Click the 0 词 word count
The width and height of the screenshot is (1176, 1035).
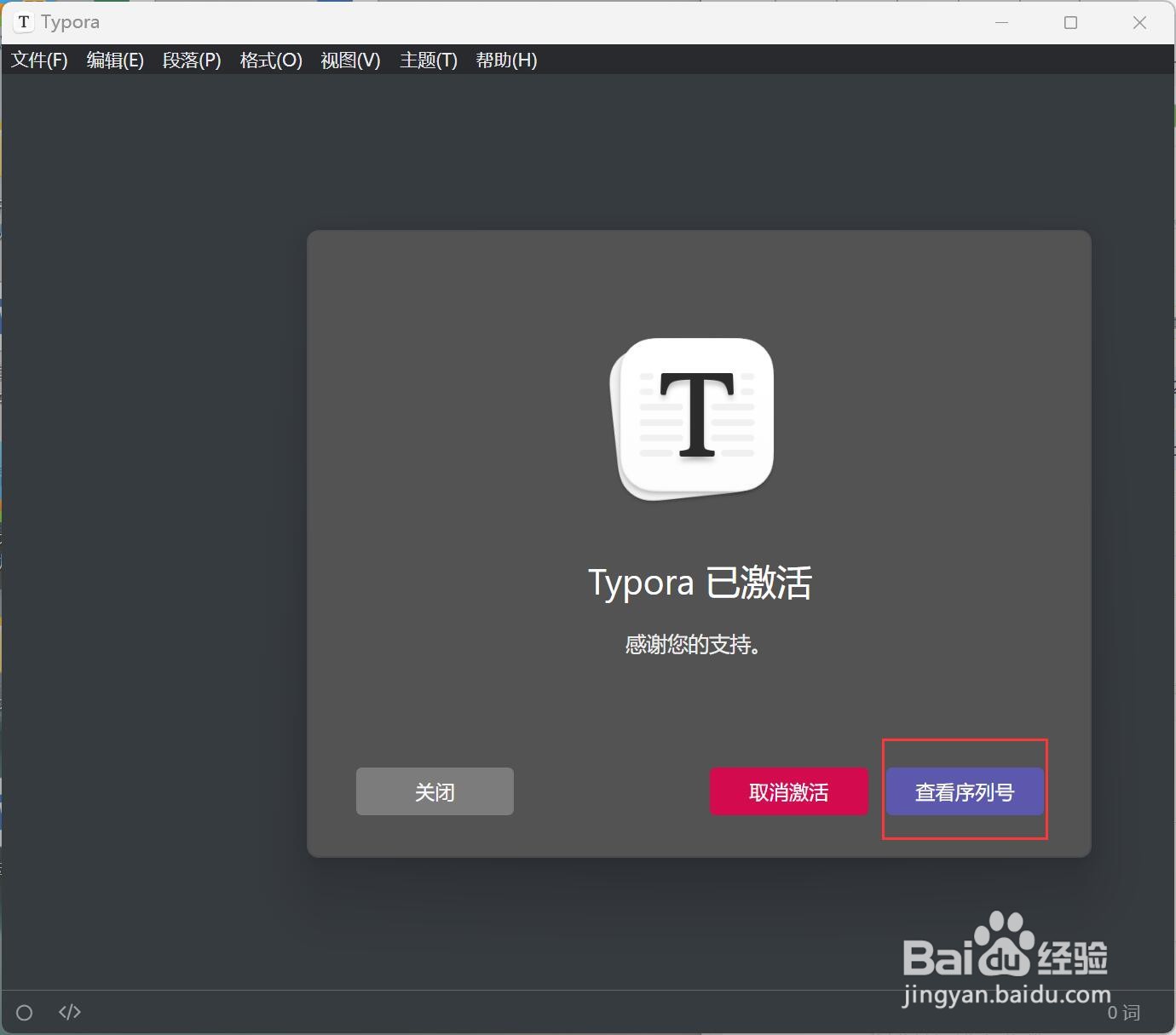(x=1123, y=1012)
